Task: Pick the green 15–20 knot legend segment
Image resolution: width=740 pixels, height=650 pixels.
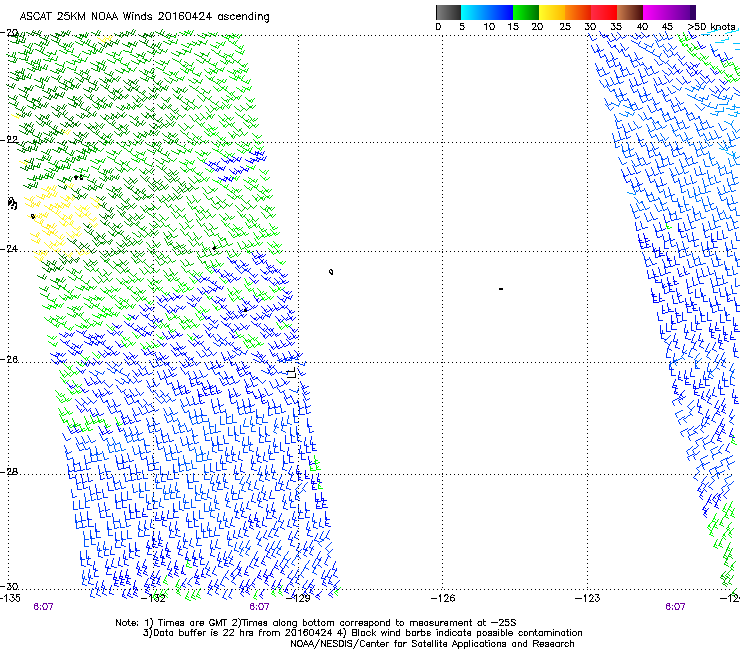Action: (x=526, y=12)
